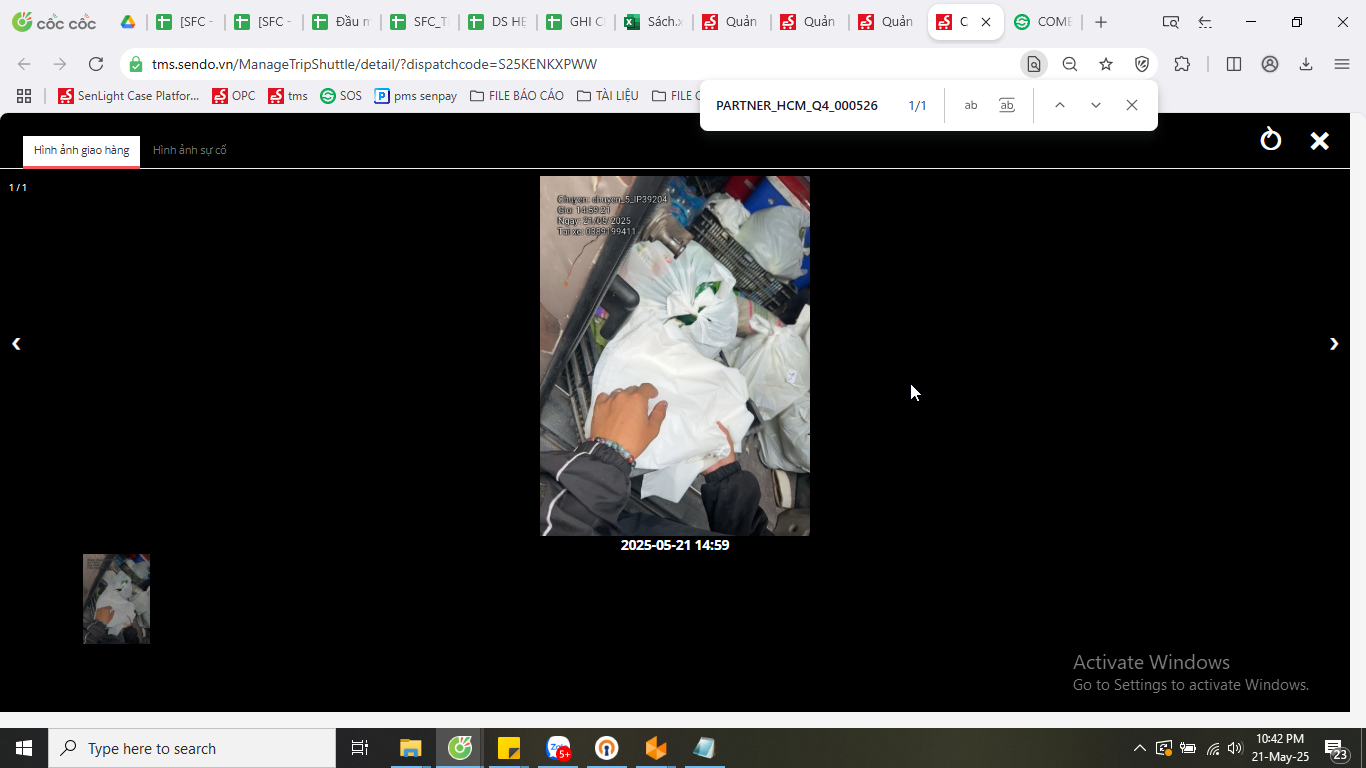Jump to next find result
Screen dimensions: 1366x768
1096,105
